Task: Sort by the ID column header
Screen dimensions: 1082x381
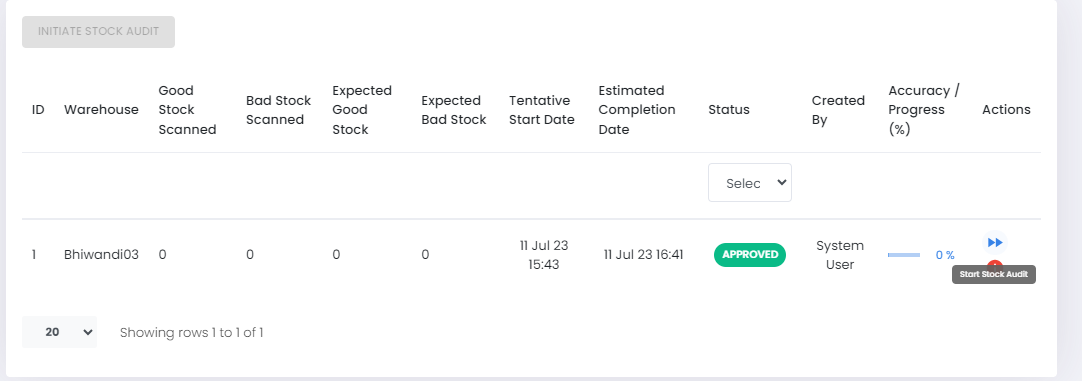Action: pyautogui.click(x=38, y=110)
